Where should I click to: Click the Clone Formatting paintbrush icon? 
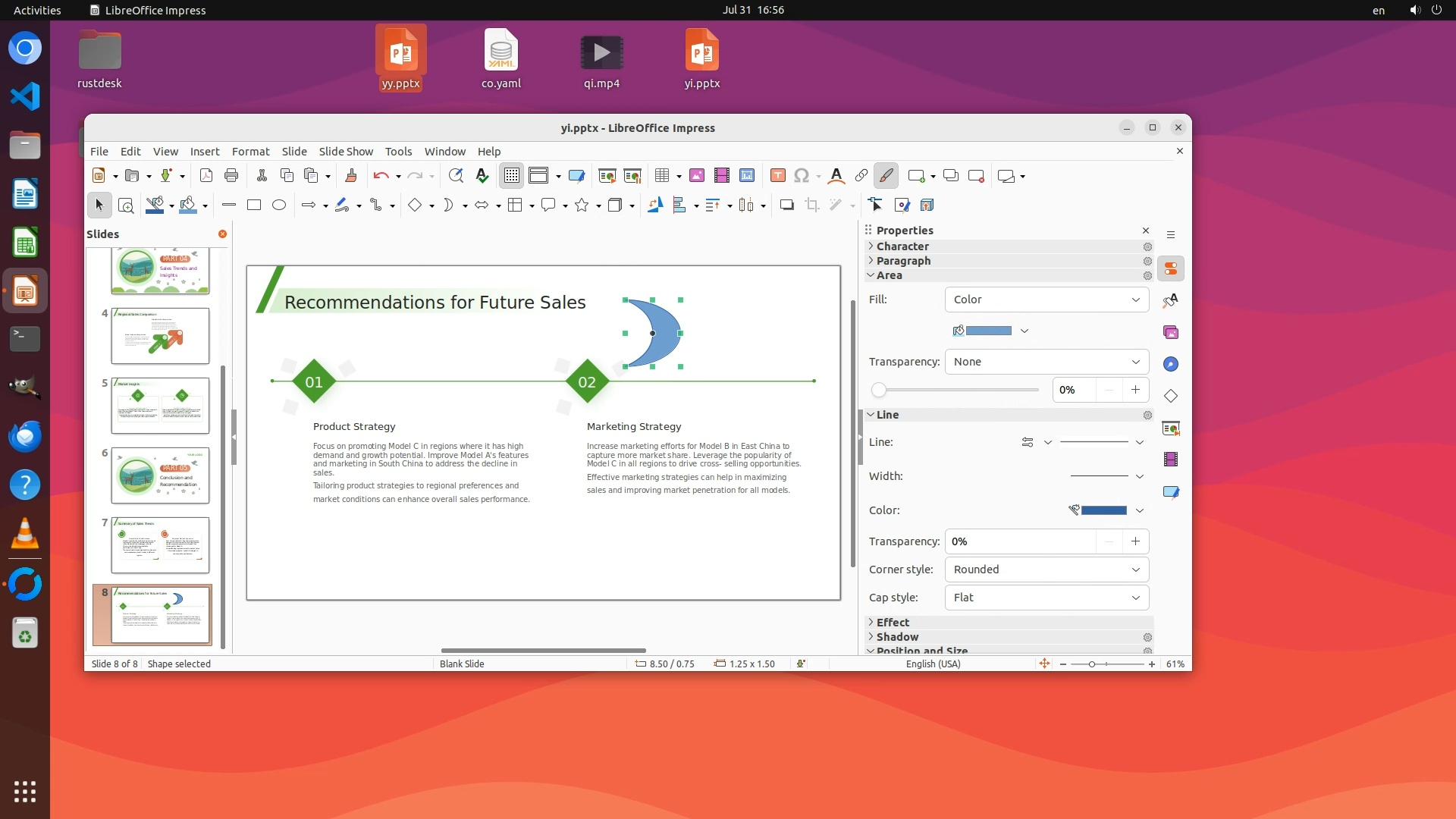(350, 176)
